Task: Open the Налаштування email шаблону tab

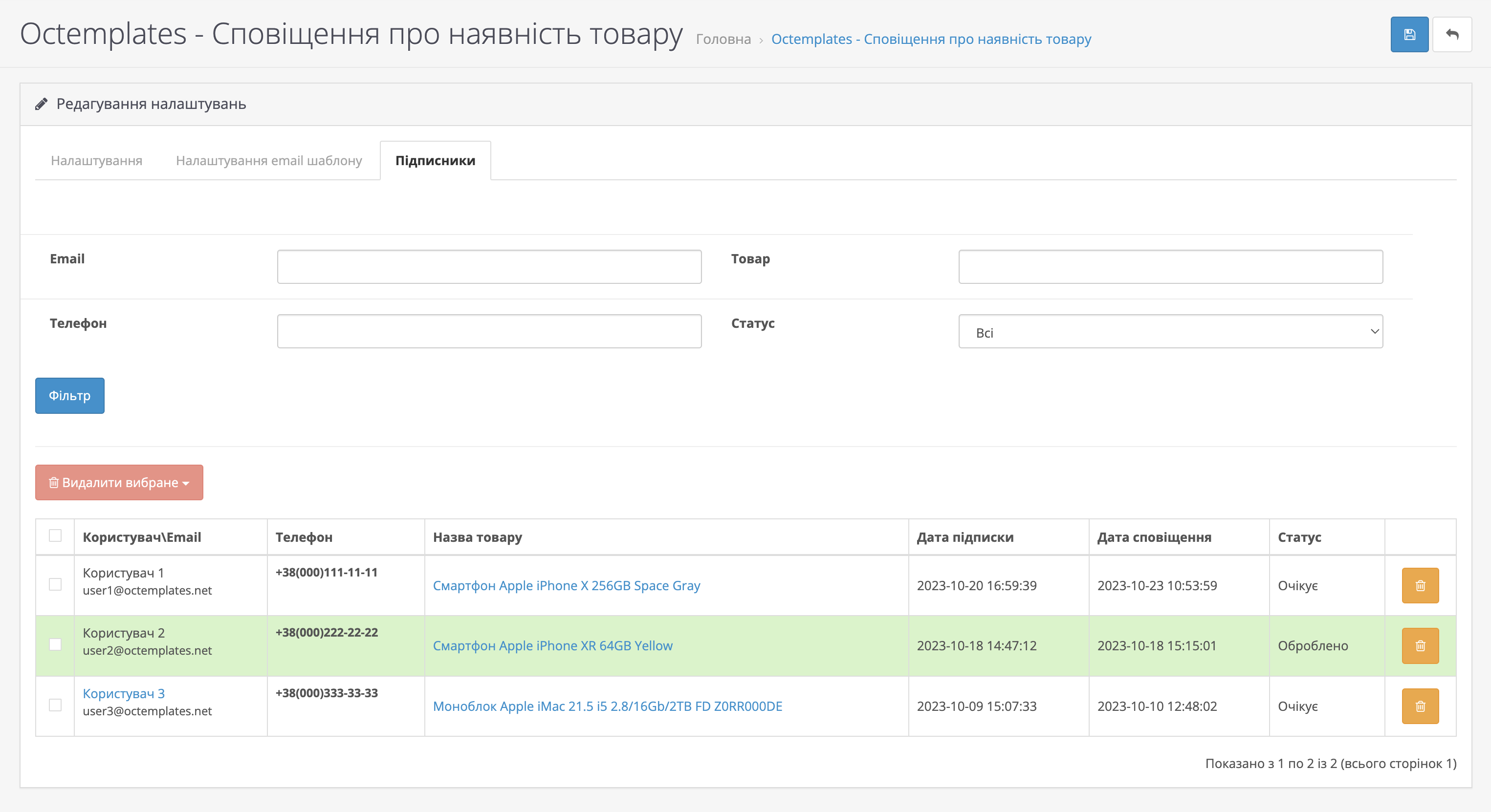Action: point(268,161)
